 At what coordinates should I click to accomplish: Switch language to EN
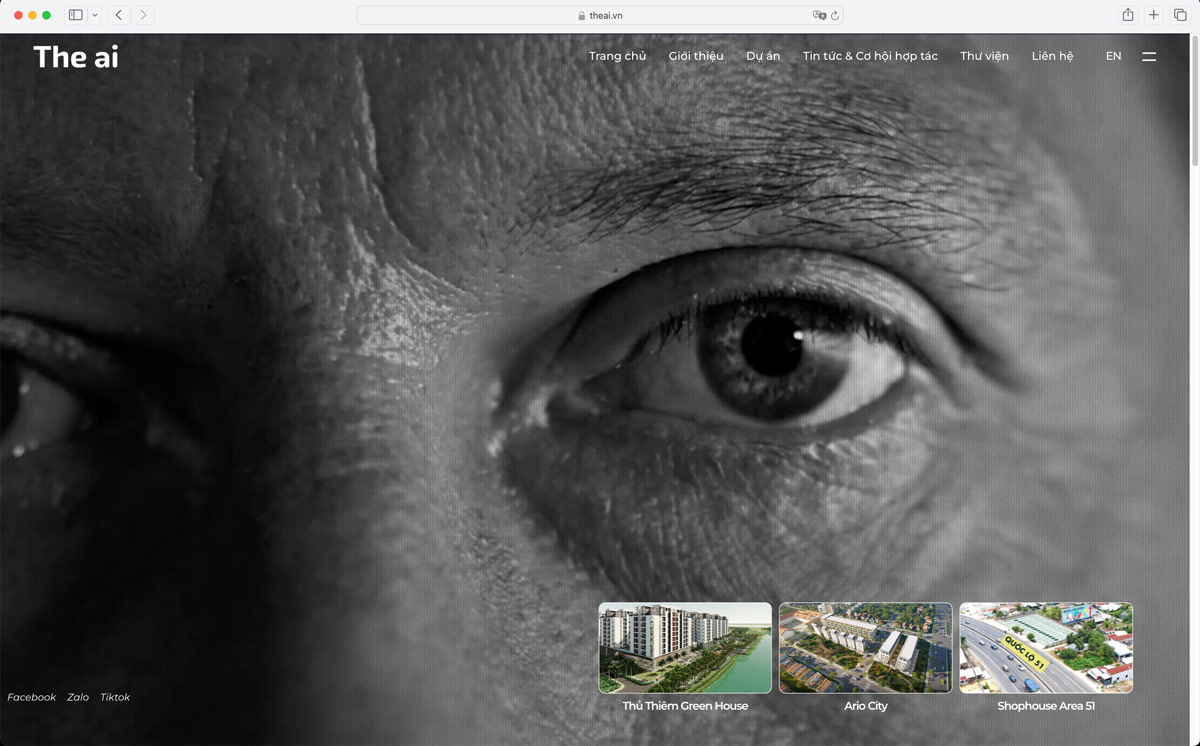tap(1113, 56)
